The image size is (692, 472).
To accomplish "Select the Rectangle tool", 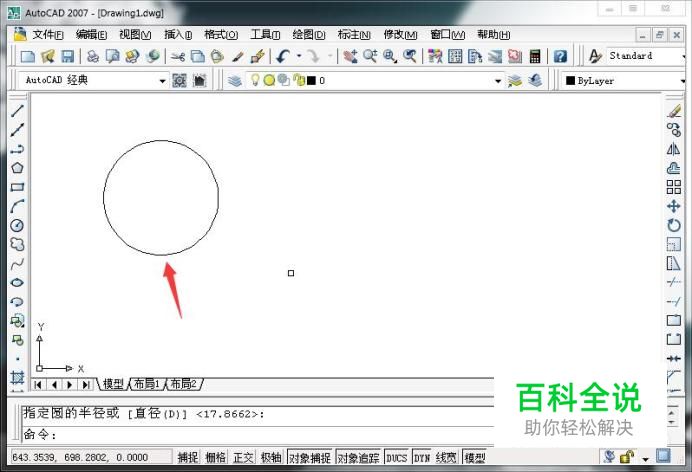I will coord(17,187).
